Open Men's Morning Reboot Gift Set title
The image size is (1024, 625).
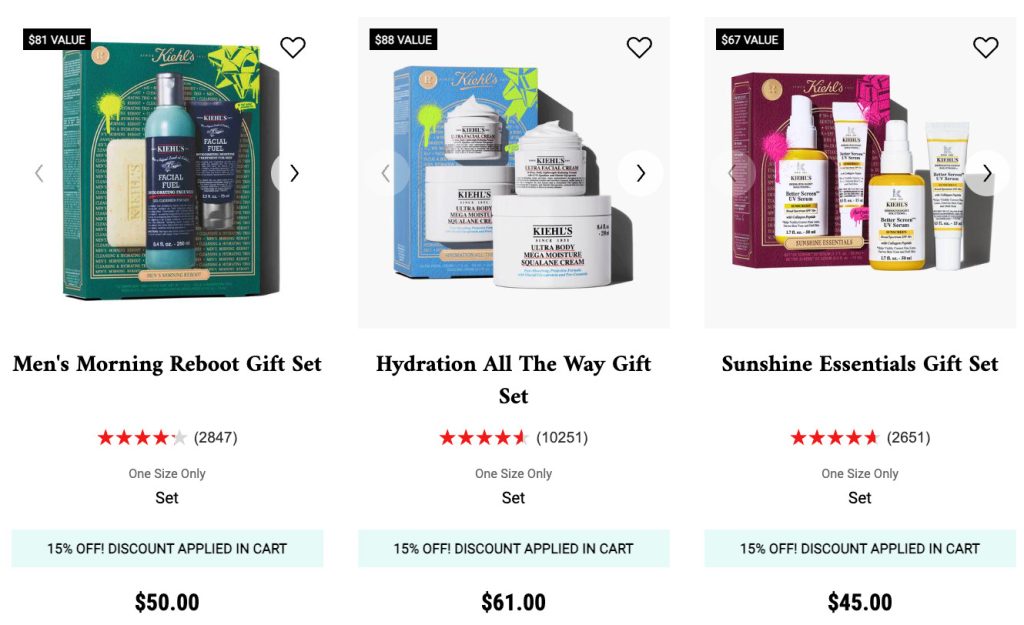pyautogui.click(x=167, y=364)
